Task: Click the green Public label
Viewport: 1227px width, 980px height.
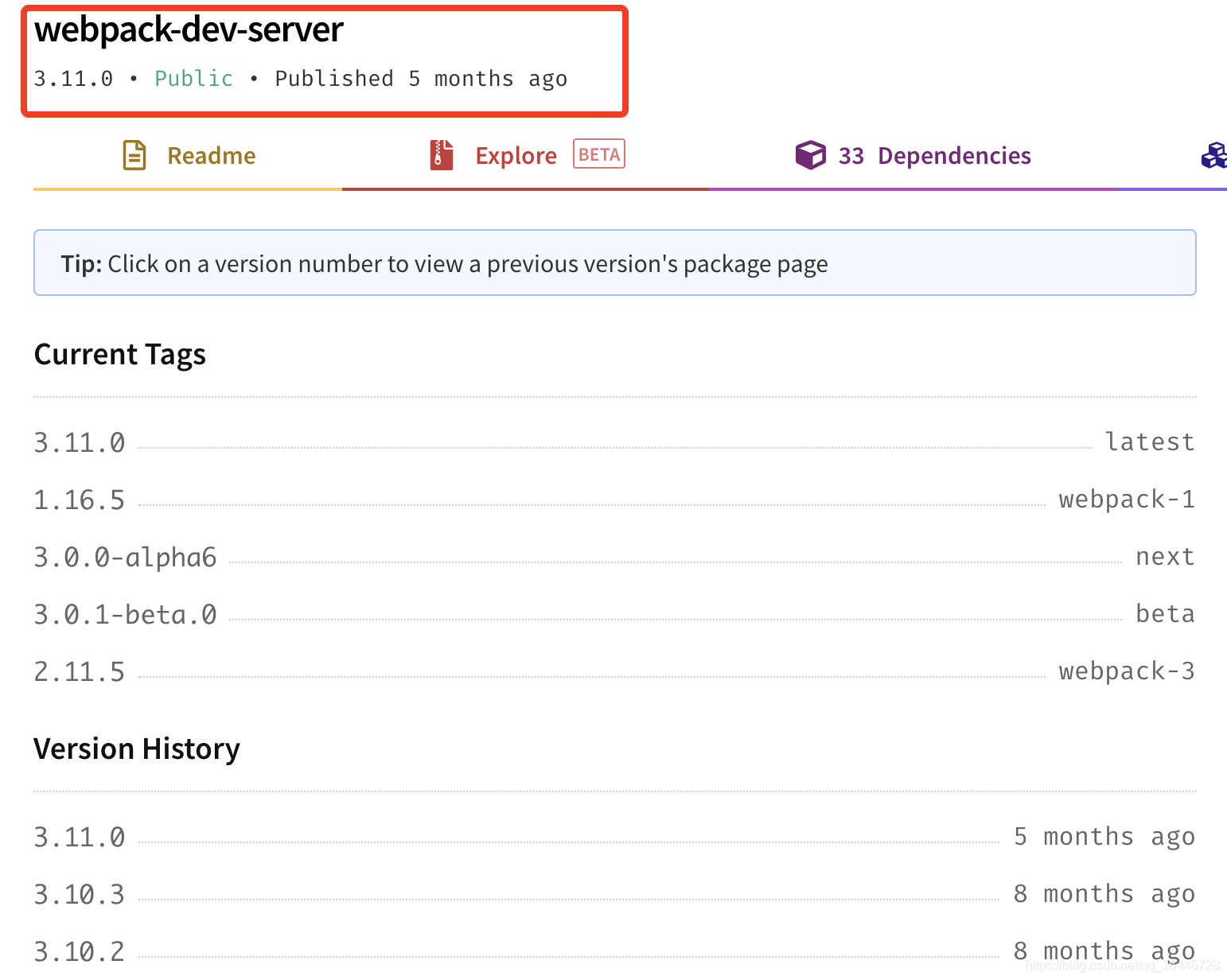Action: pyautogui.click(x=193, y=79)
